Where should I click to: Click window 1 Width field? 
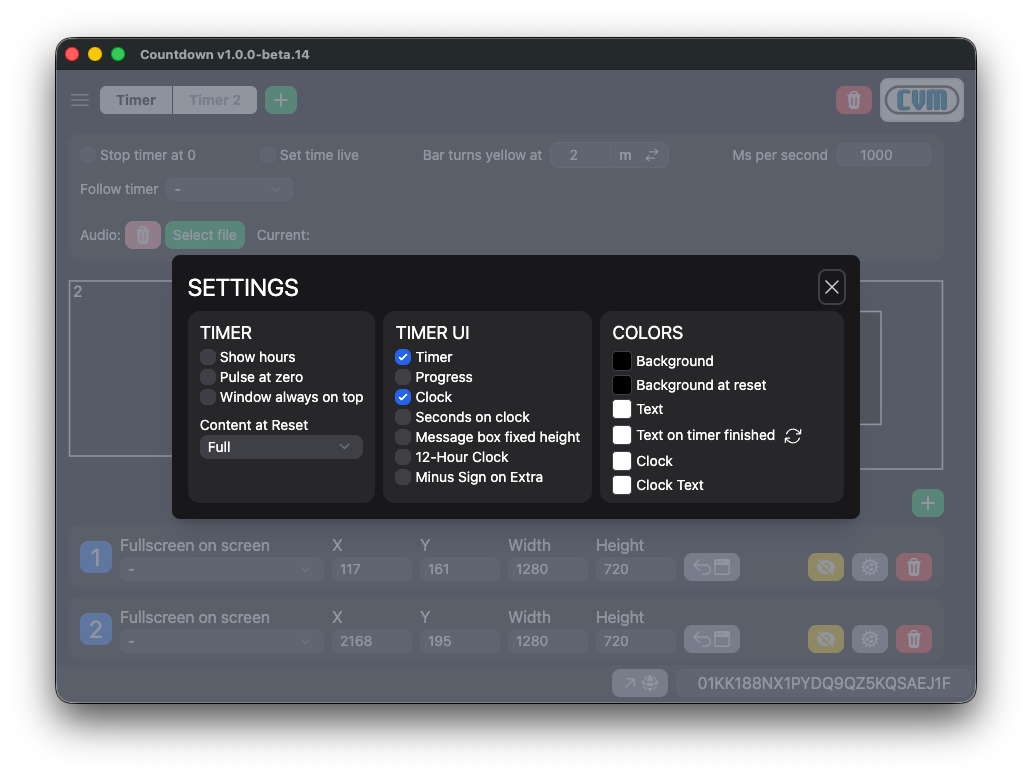point(548,569)
